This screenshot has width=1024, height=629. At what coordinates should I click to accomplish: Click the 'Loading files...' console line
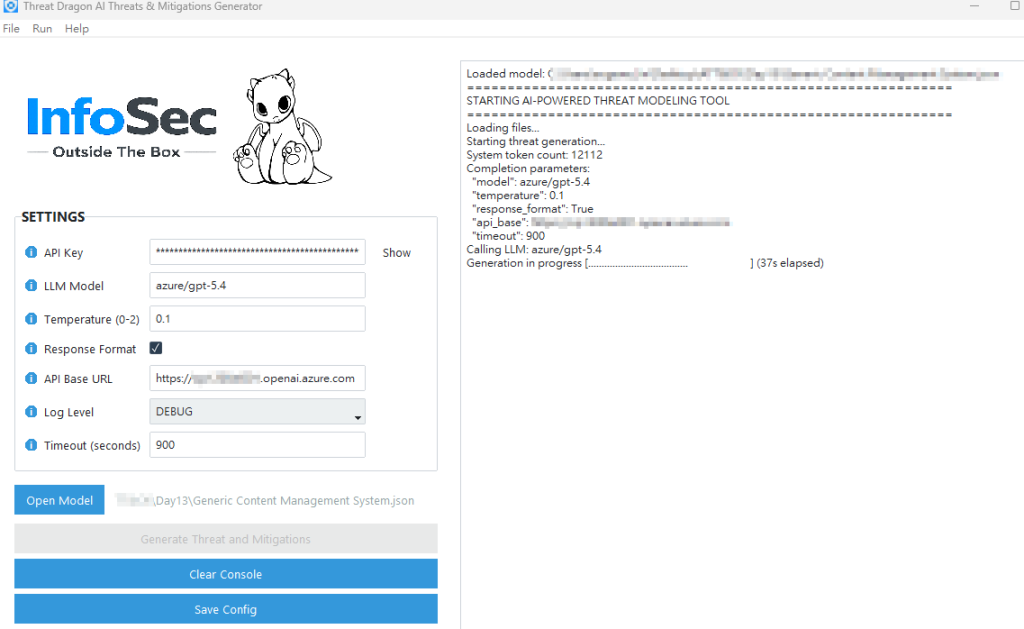click(x=503, y=128)
